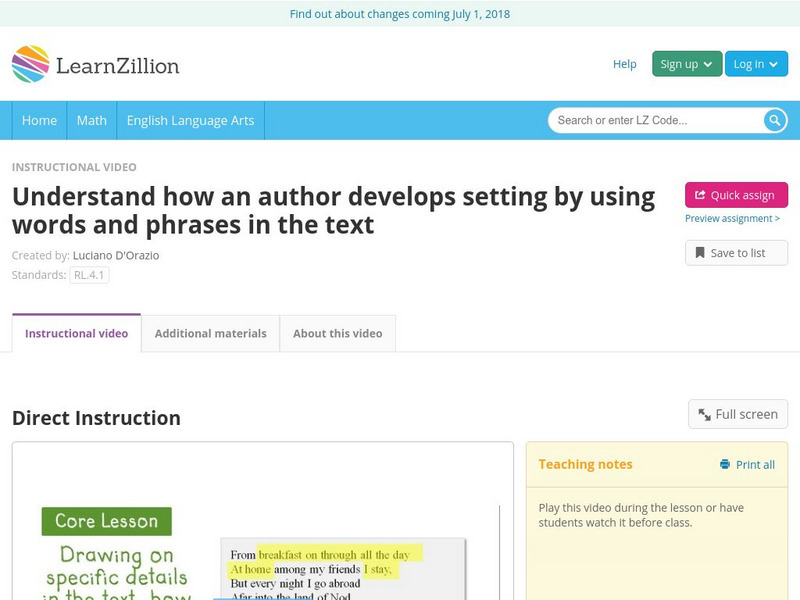
Task: Switch to About this video tab
Action: tap(338, 333)
